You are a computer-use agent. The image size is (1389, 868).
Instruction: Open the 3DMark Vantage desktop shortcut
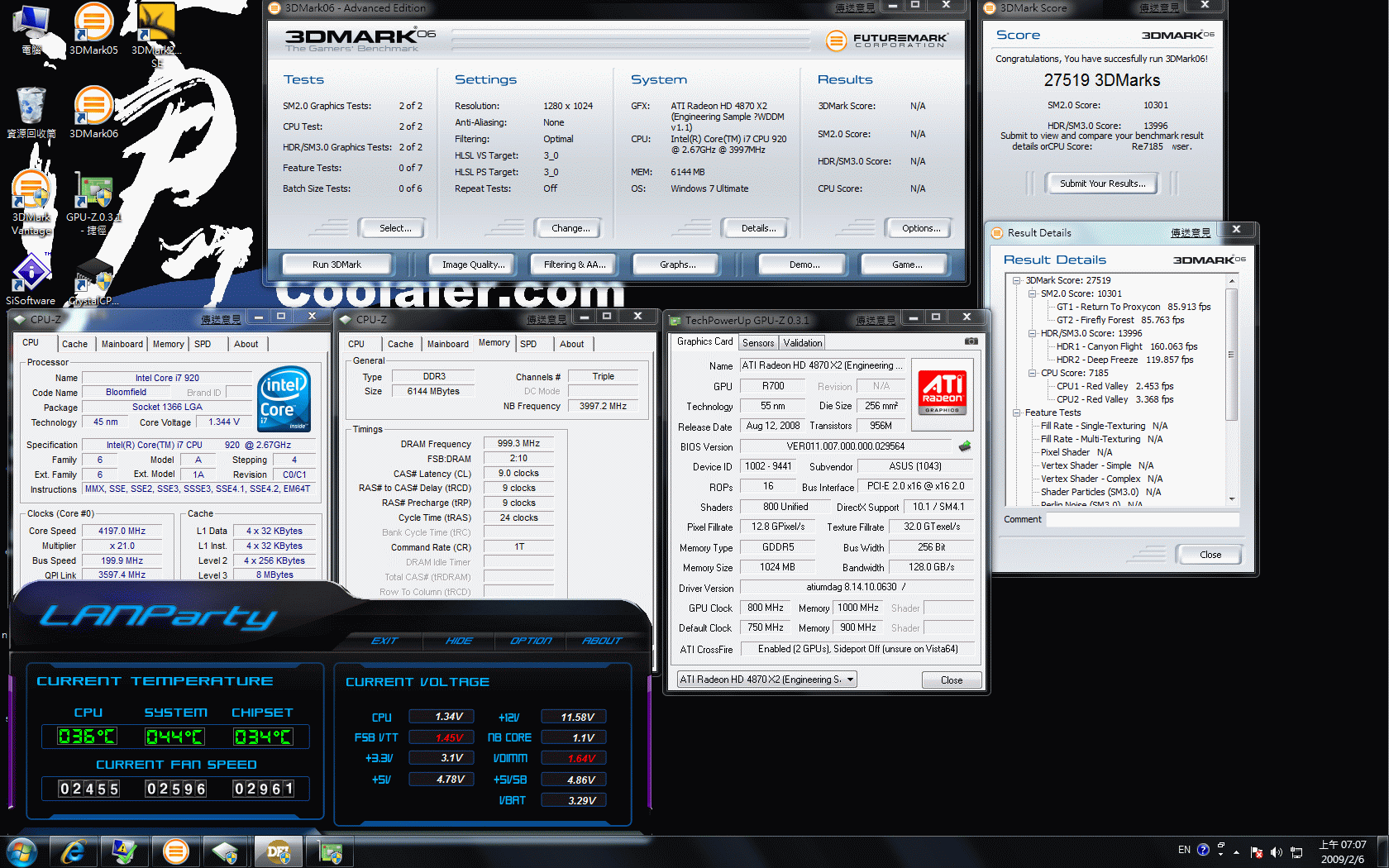tap(31, 203)
